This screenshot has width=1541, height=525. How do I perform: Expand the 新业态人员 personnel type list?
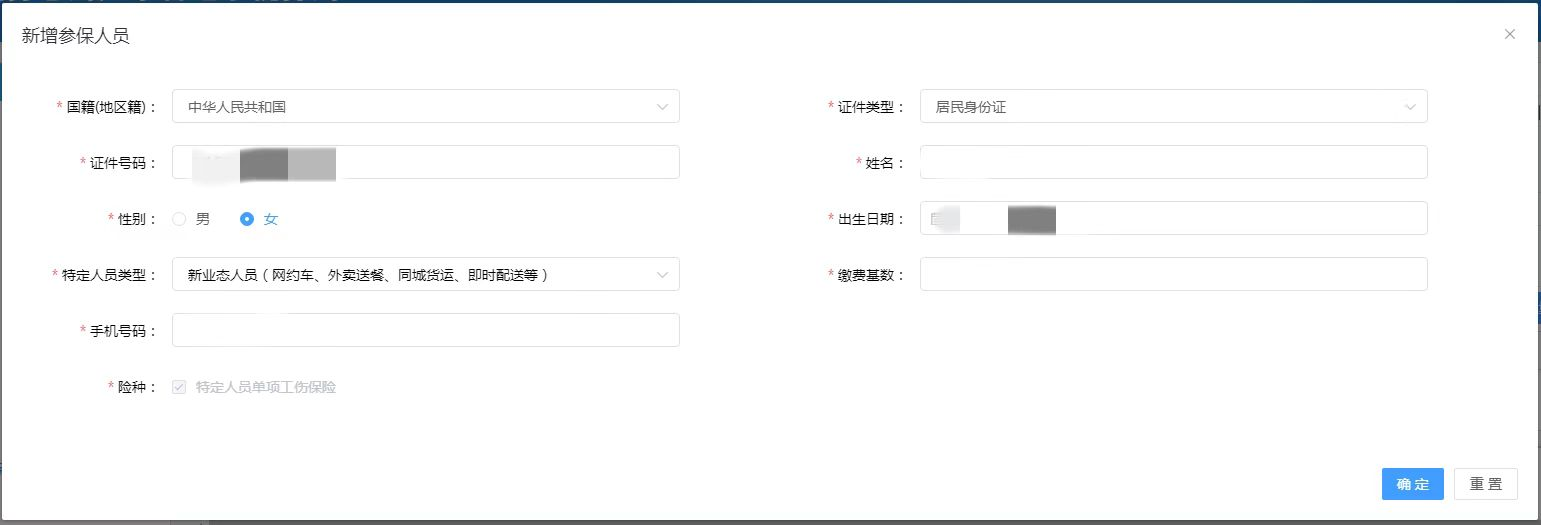click(410, 275)
